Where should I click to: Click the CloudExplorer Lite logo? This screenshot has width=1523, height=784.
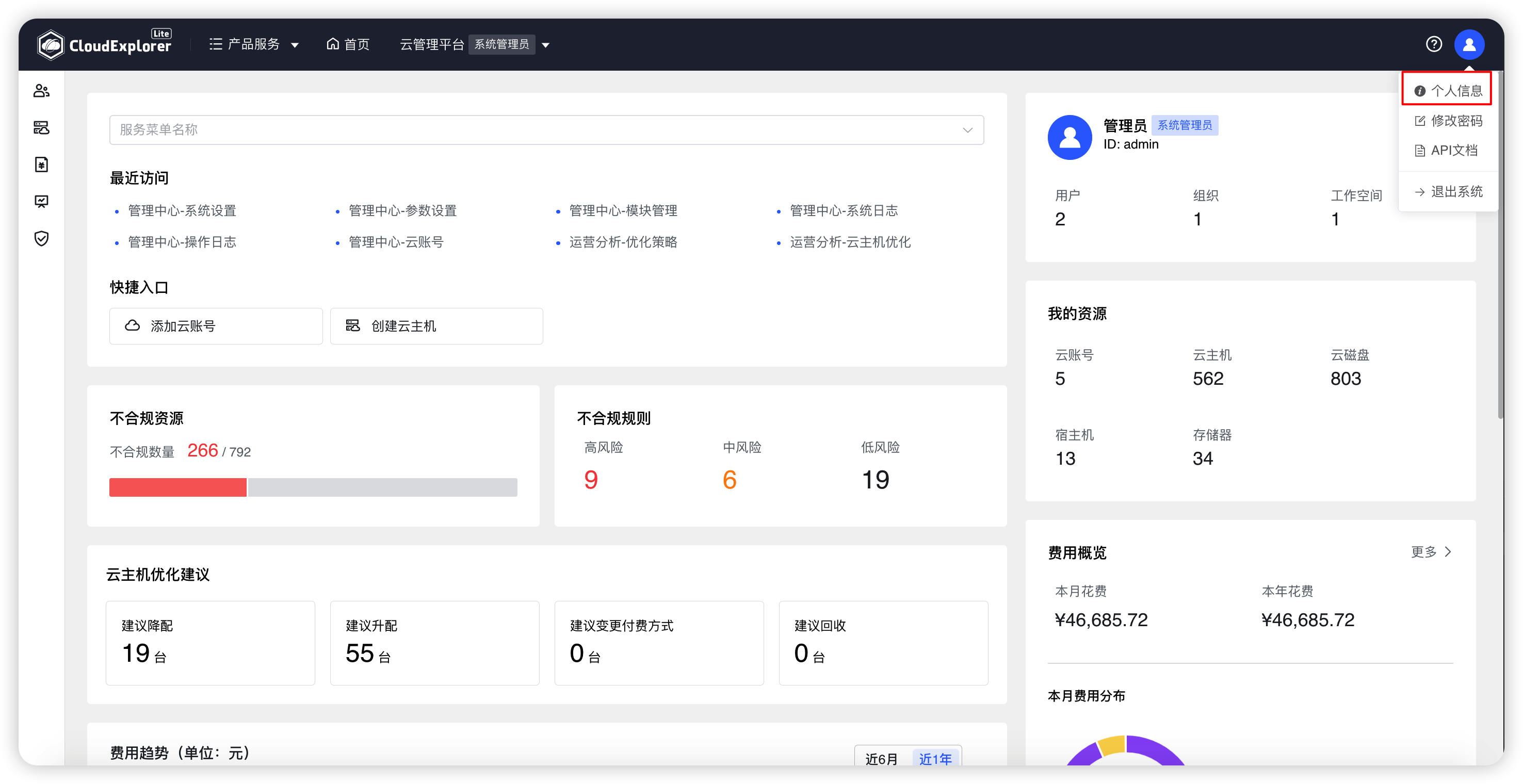coord(104,44)
